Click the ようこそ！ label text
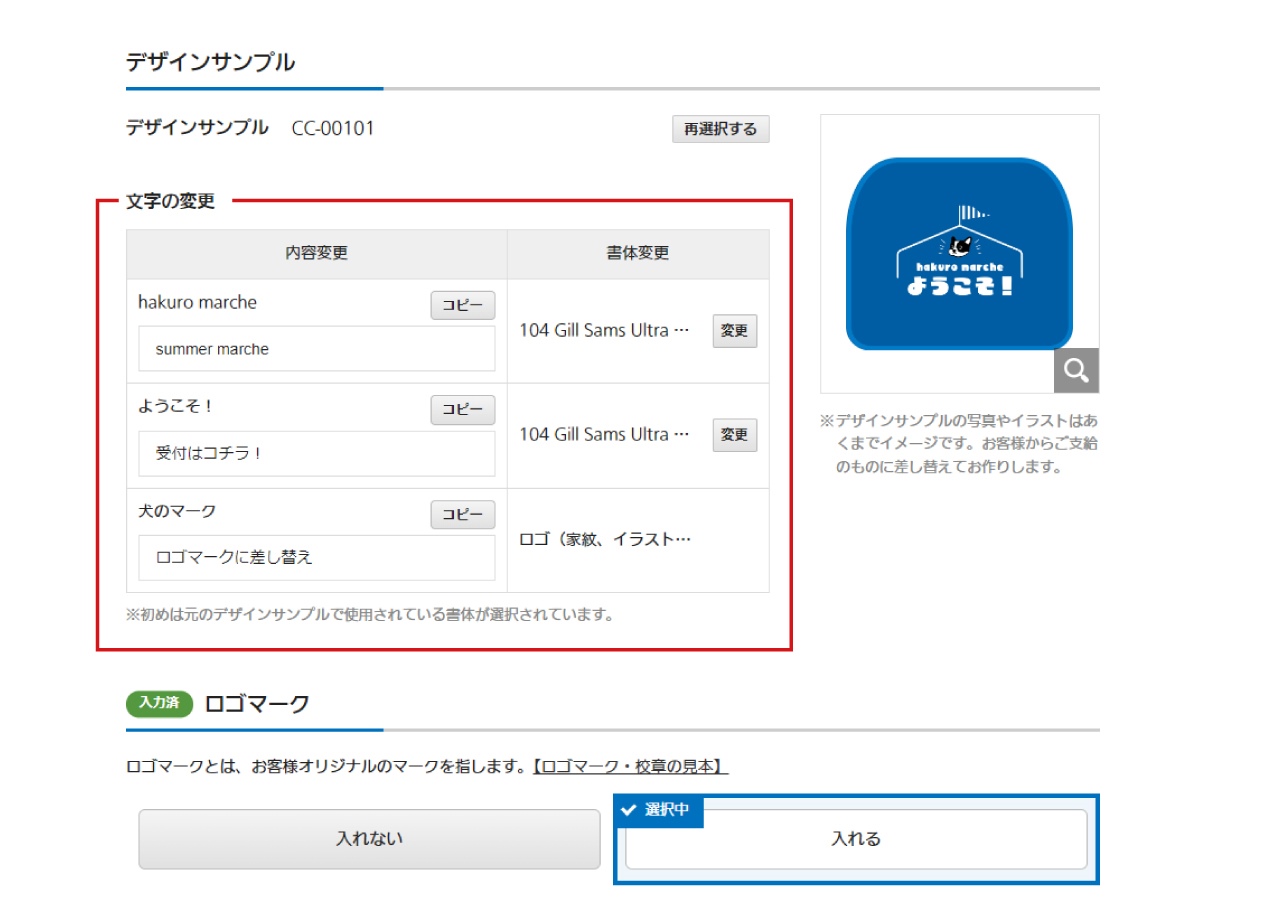Screen dimensions: 1280x912 [176, 407]
